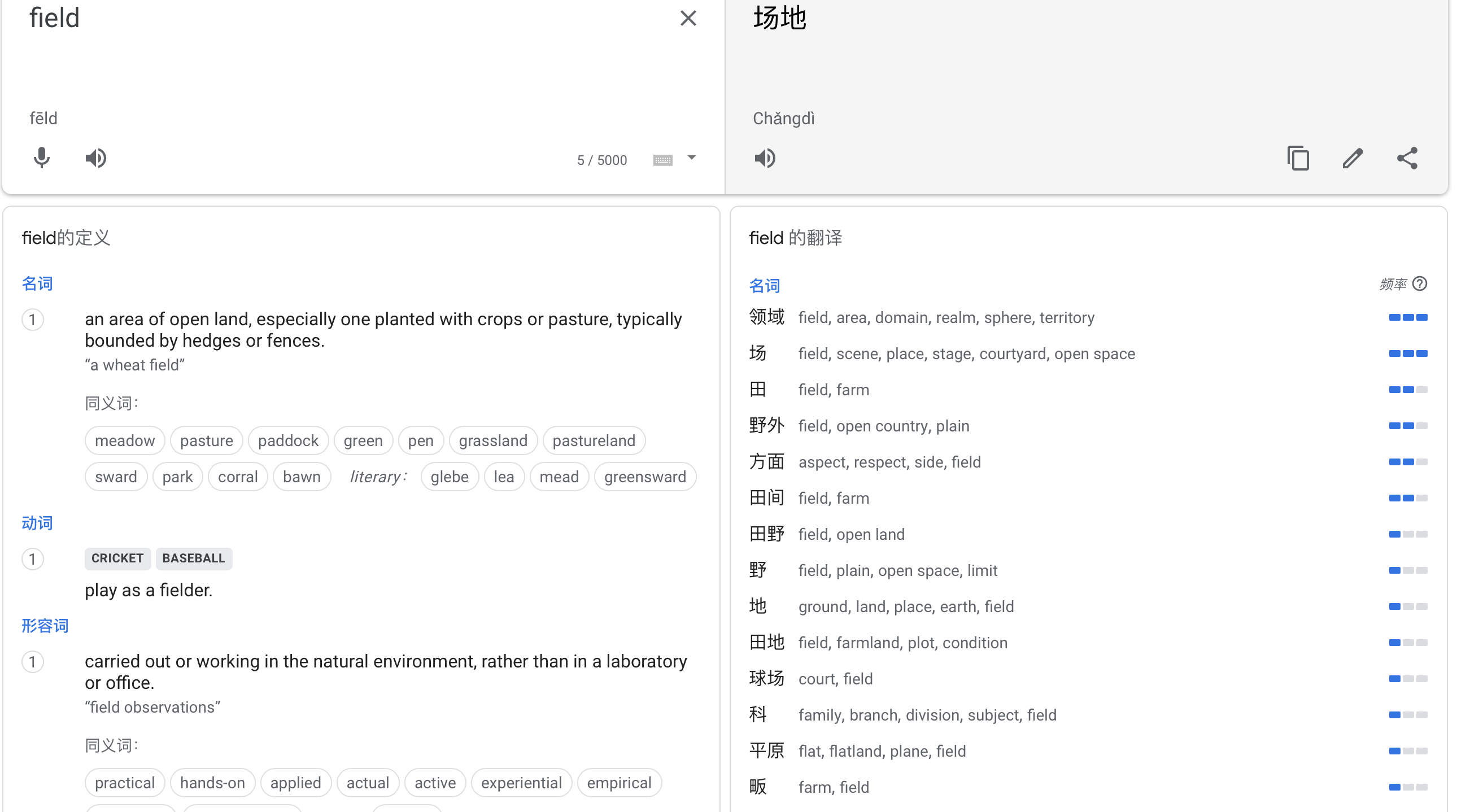The width and height of the screenshot is (1457, 812).
Task: Select the translation 领域
Action: (x=766, y=317)
